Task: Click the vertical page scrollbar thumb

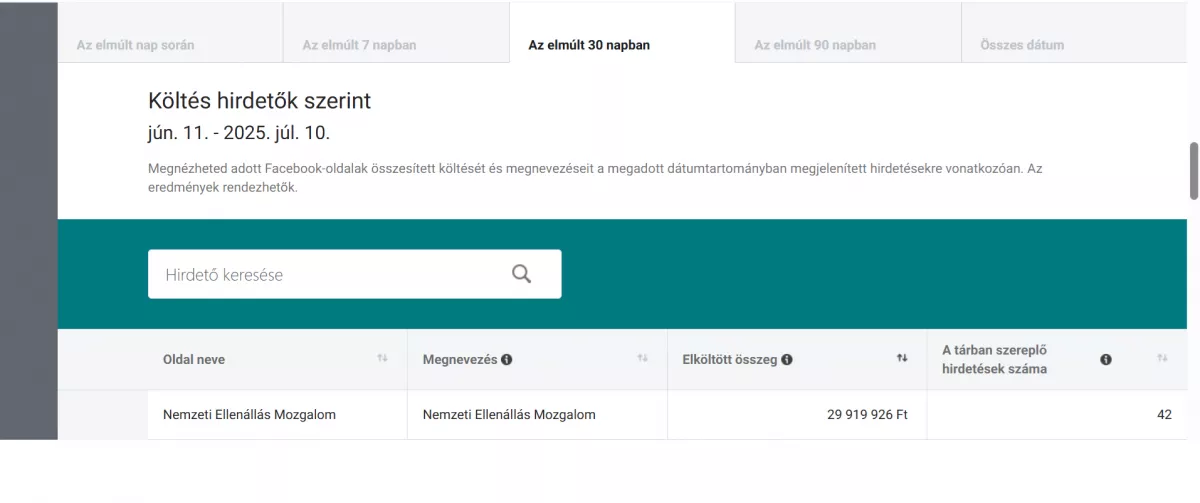Action: [x=1193, y=171]
